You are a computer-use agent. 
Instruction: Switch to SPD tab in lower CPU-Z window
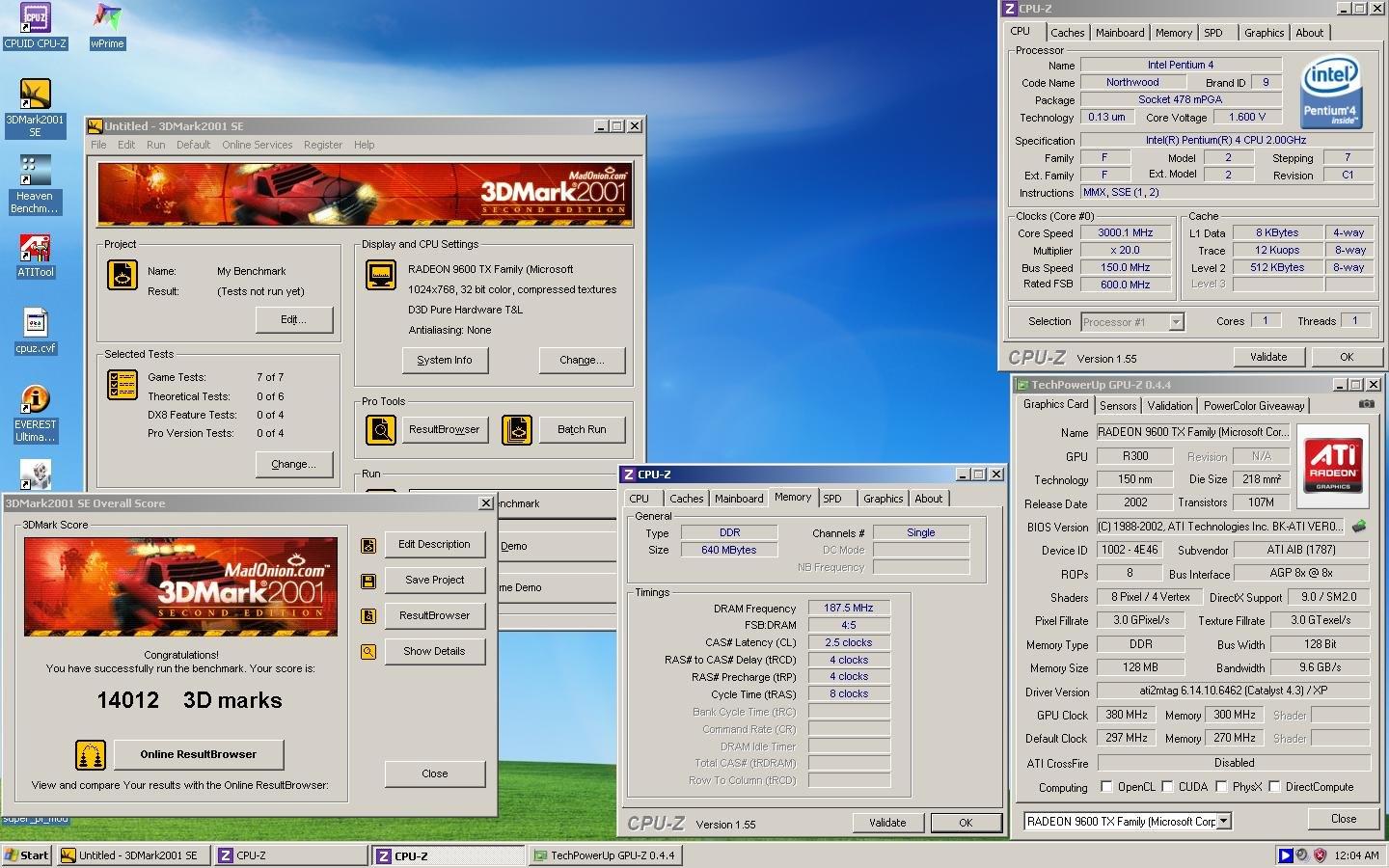pos(832,499)
